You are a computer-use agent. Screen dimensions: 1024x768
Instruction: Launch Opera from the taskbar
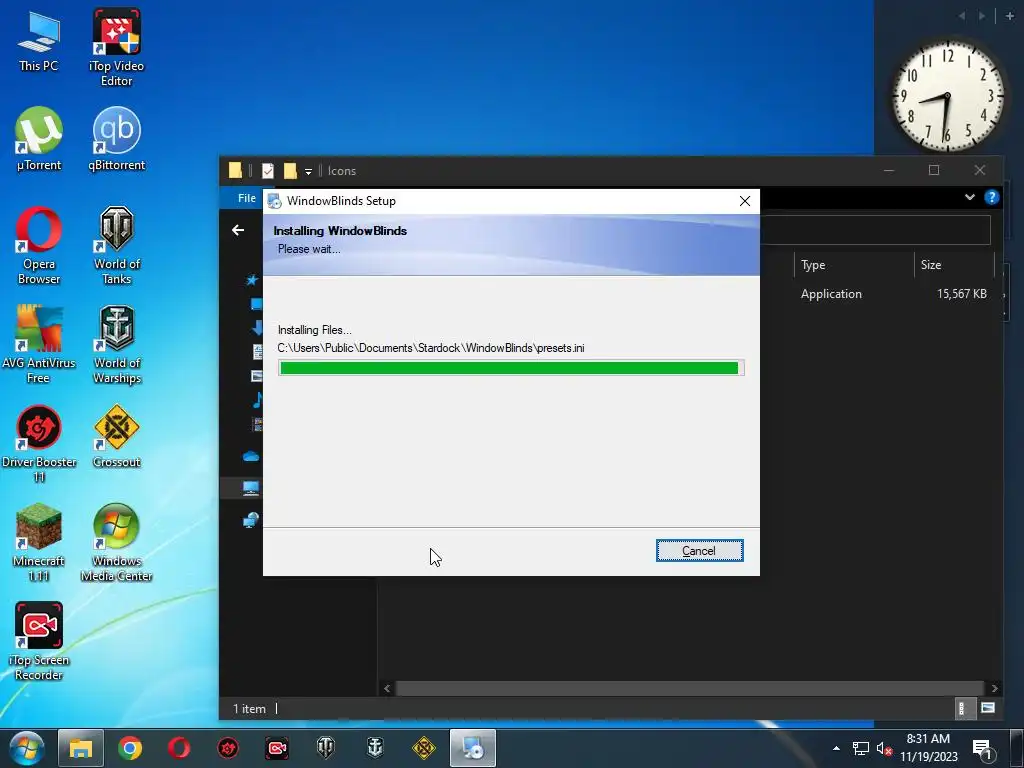click(x=179, y=748)
